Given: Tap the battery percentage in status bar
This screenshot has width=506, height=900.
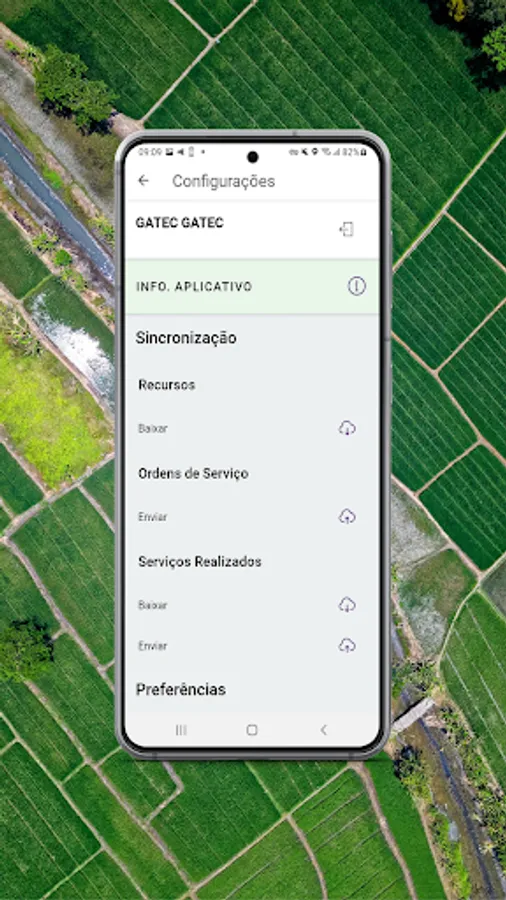Looking at the screenshot, I should pyautogui.click(x=351, y=152).
